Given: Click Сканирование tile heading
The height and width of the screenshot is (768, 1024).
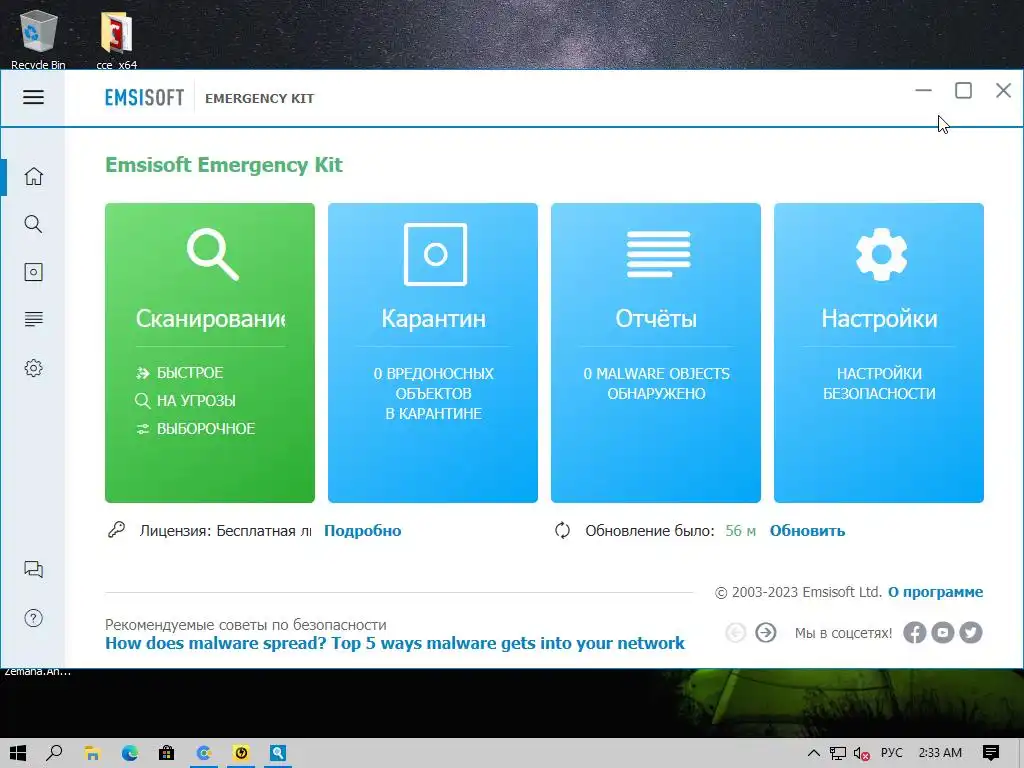Looking at the screenshot, I should point(210,319).
